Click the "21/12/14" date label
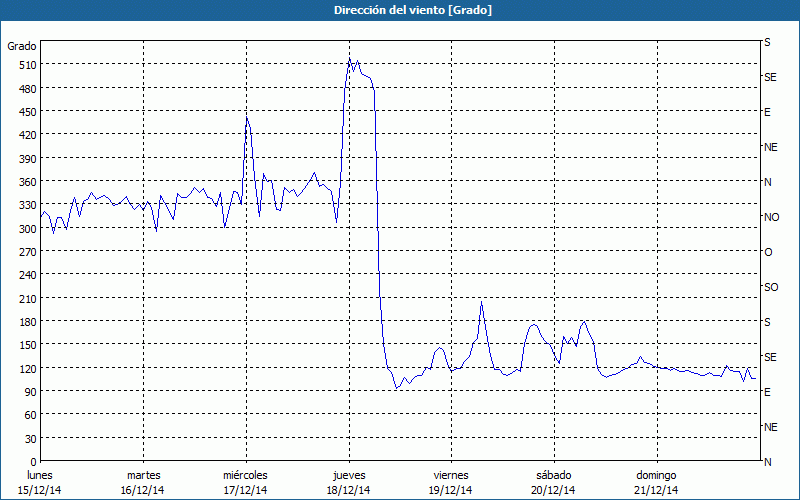The height and width of the screenshot is (500, 800). pyautogui.click(x=656, y=490)
